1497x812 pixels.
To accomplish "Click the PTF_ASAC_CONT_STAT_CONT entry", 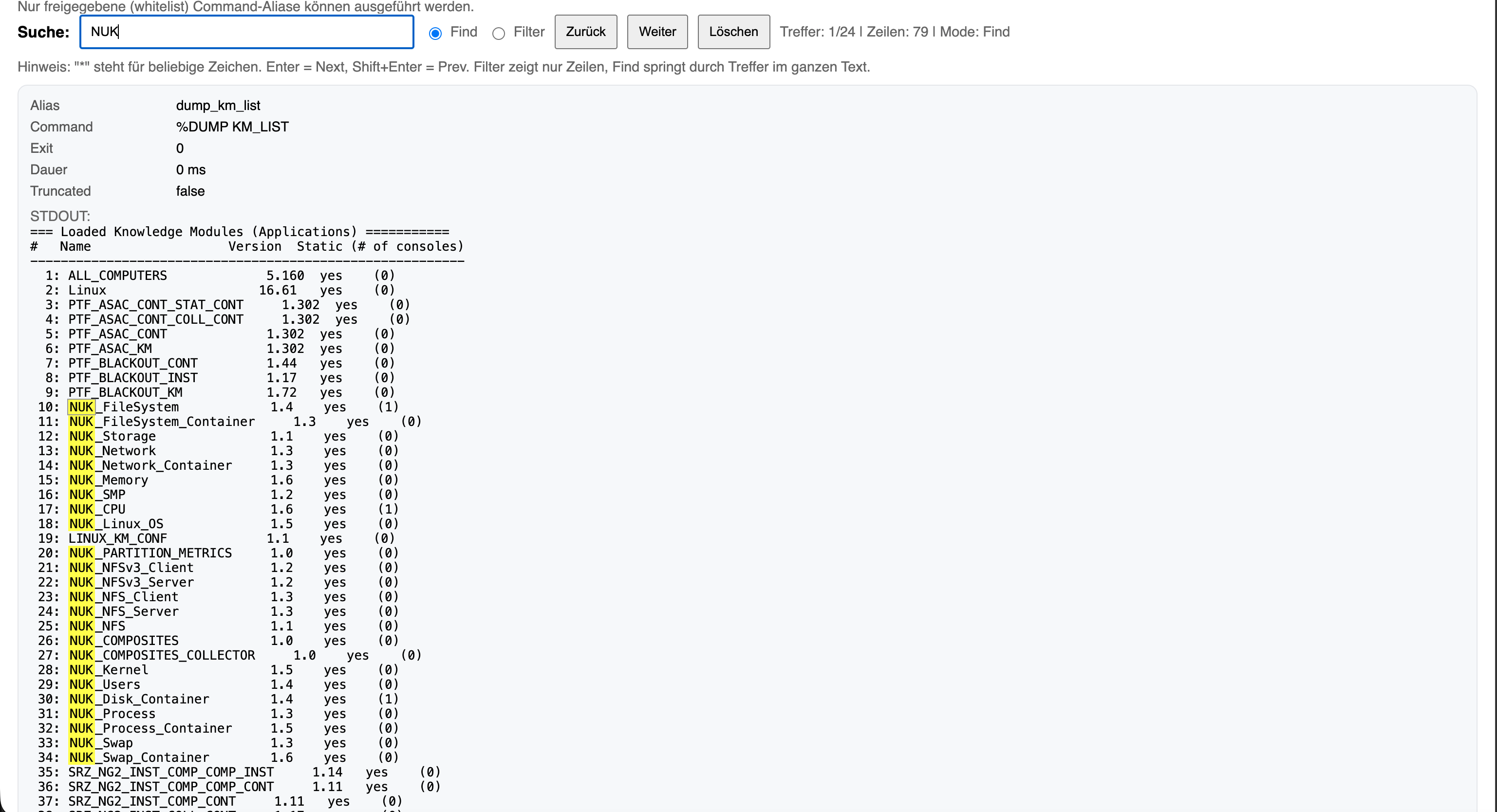I will tap(156, 304).
